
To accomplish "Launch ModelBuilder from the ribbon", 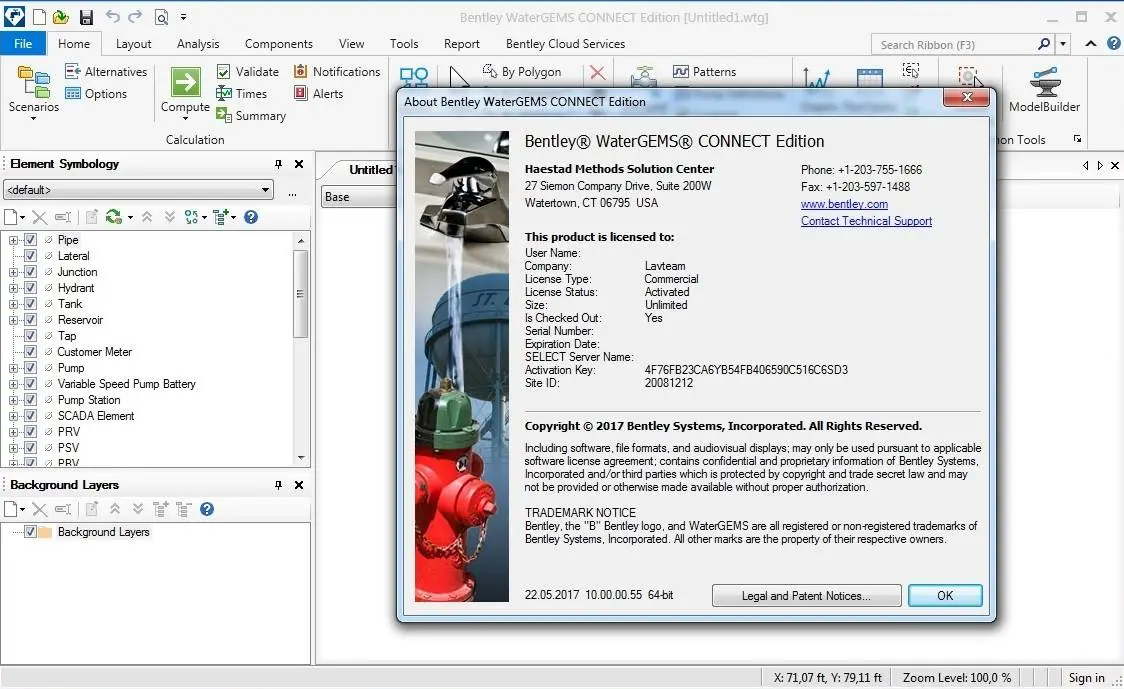I will (x=1044, y=90).
